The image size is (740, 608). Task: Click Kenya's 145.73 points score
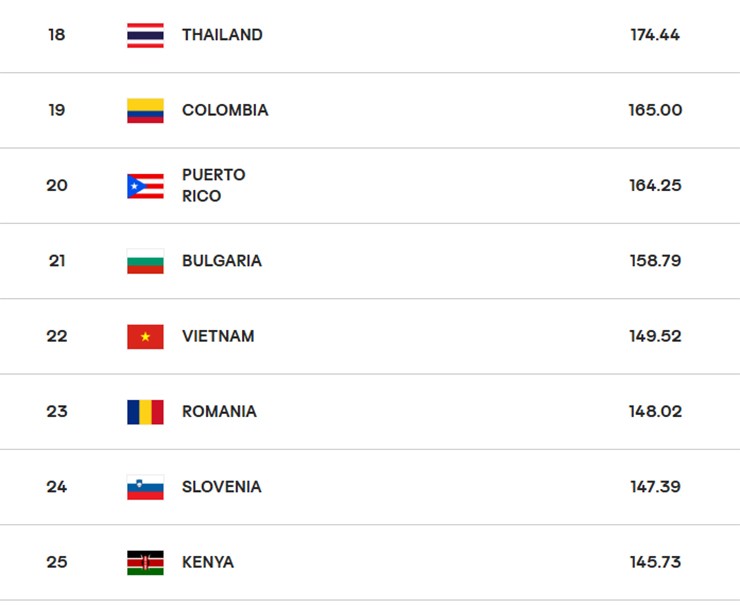tap(655, 562)
